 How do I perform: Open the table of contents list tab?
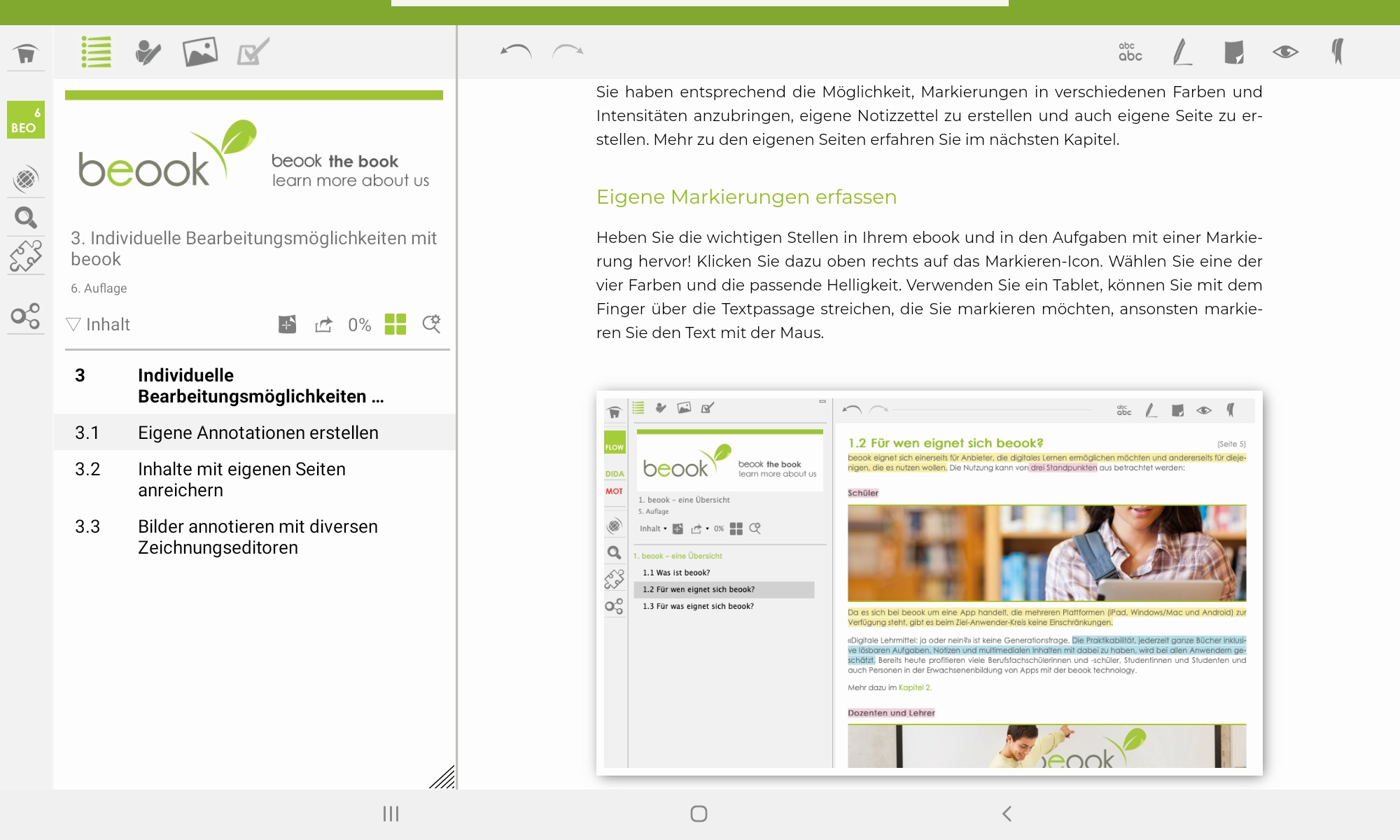coord(96,52)
